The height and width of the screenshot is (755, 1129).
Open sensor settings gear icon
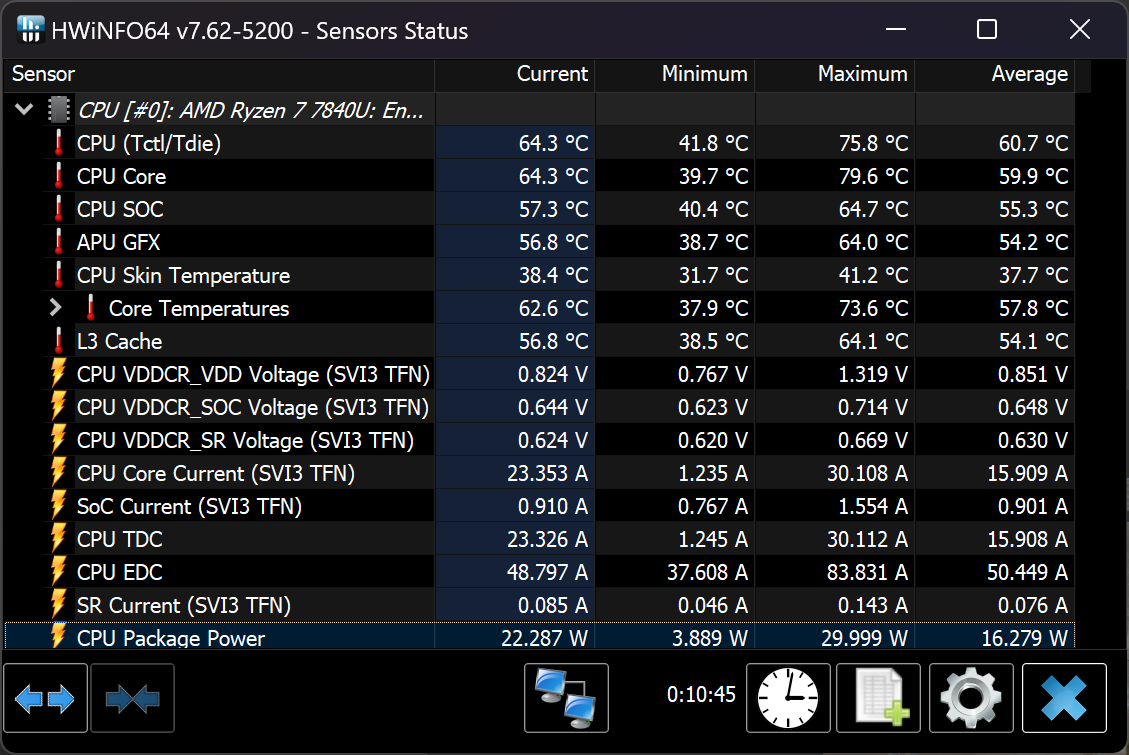click(971, 697)
